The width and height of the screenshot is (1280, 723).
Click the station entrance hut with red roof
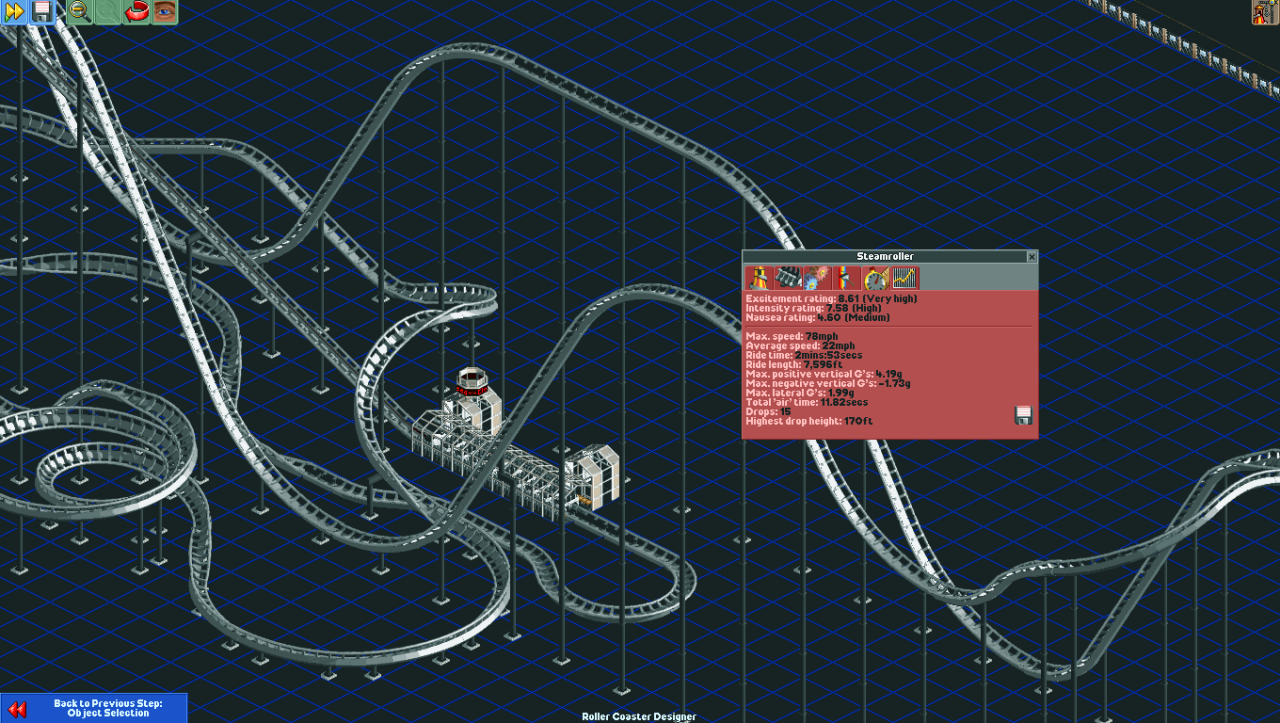471,401
